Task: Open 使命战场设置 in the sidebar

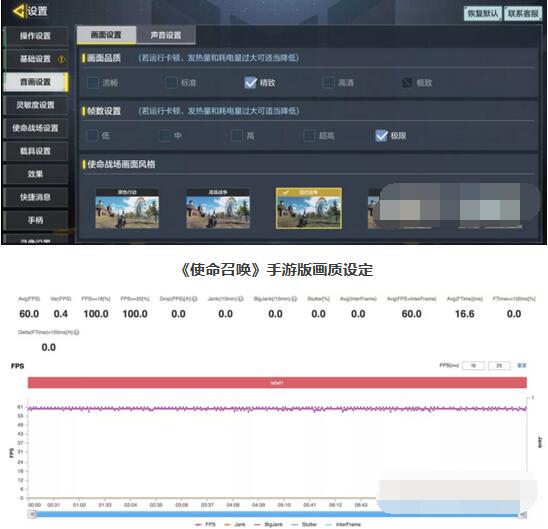Action: point(35,128)
